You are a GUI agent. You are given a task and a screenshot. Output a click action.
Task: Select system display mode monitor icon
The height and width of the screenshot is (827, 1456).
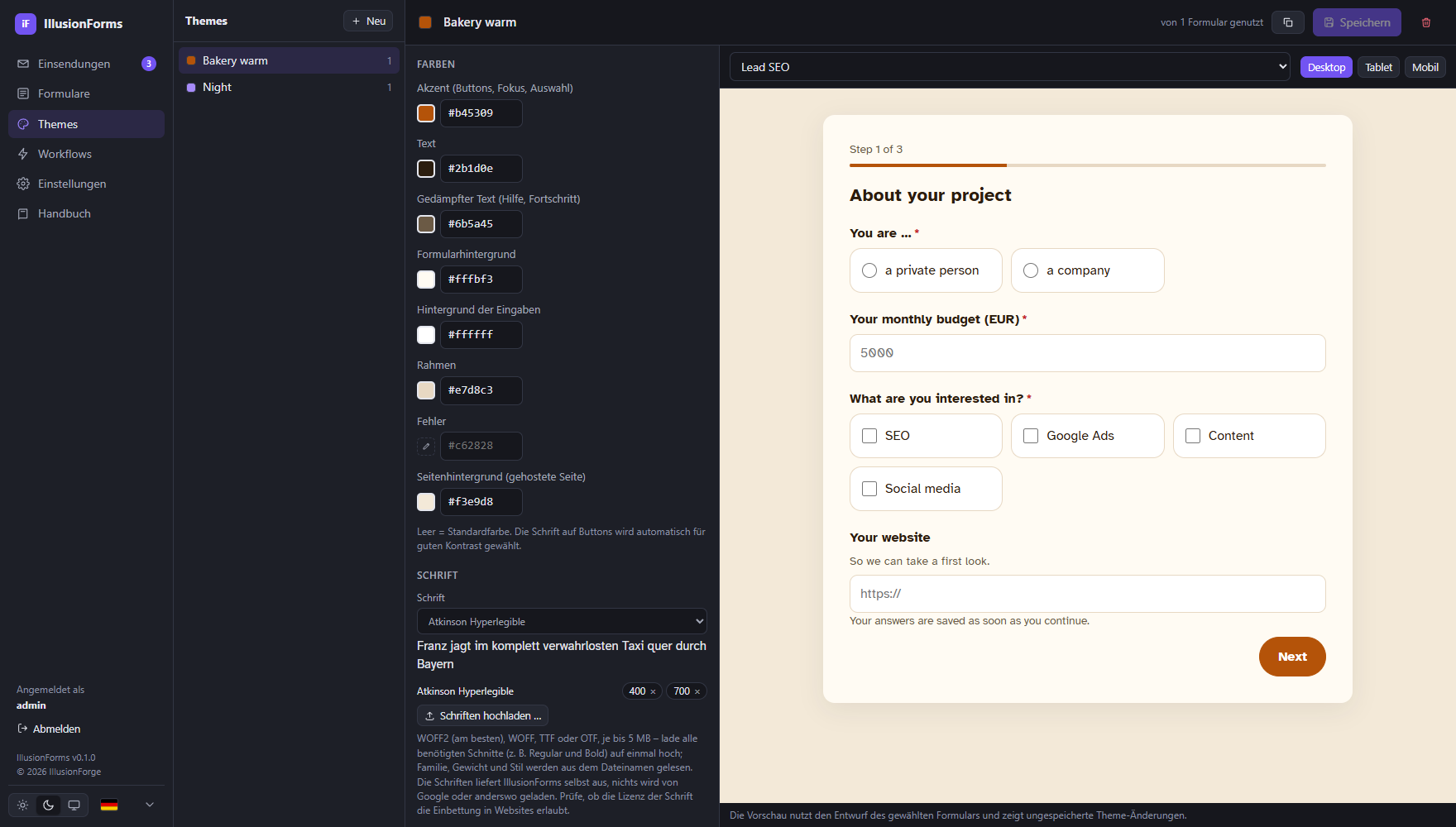(x=74, y=805)
